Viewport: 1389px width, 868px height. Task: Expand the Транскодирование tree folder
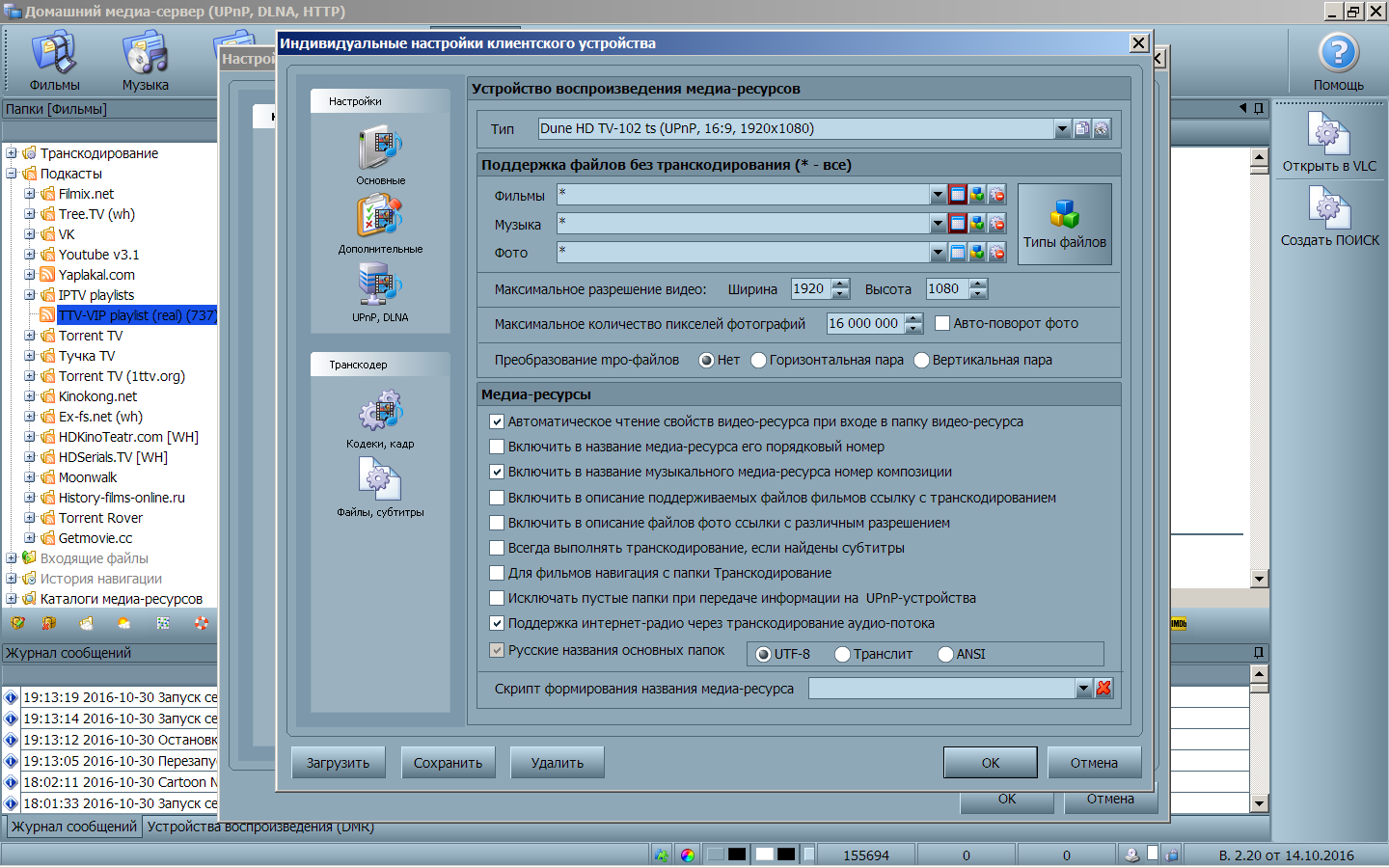click(x=12, y=153)
